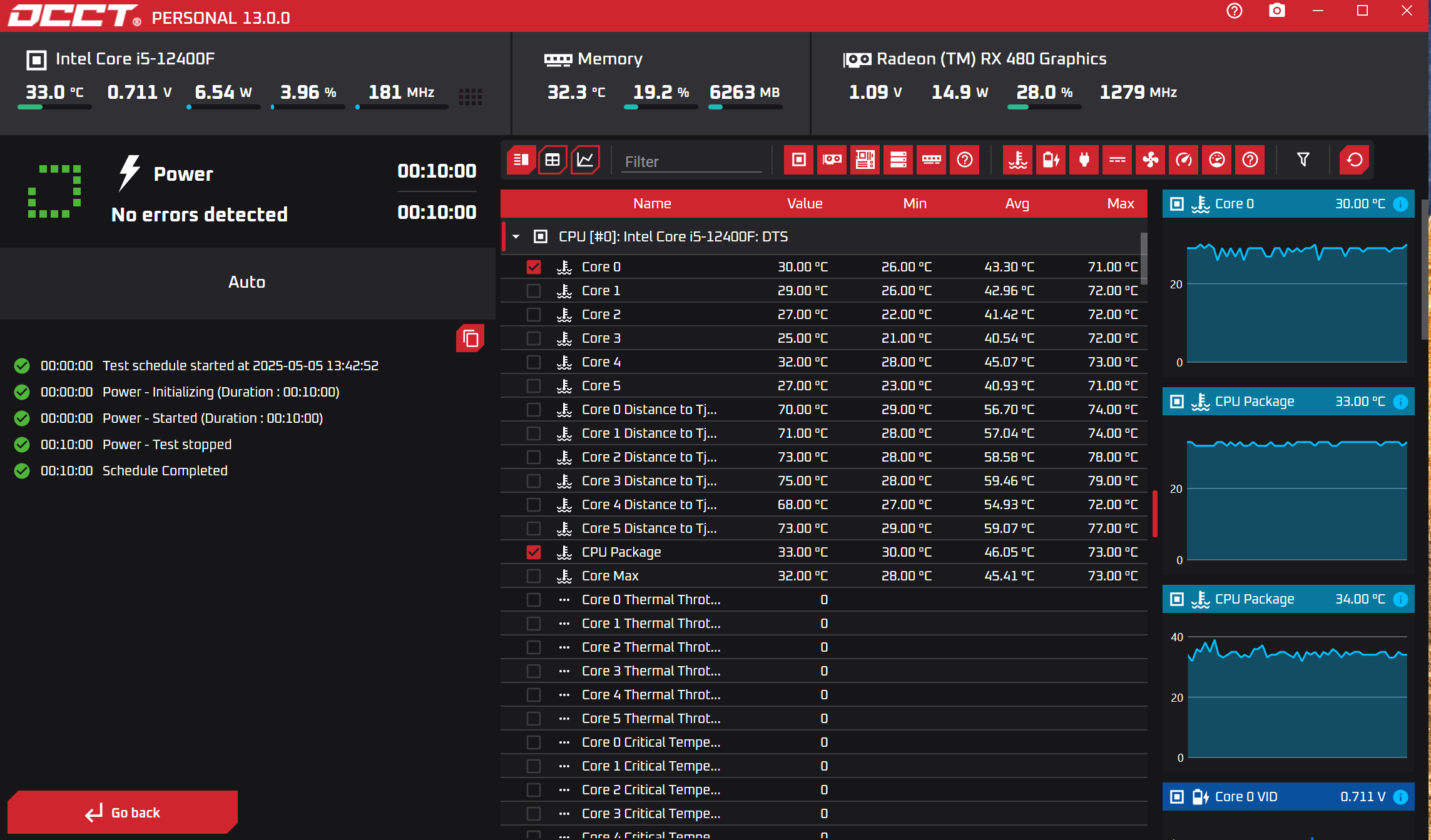Sort by the Name column header
The image size is (1431, 840).
pos(652,204)
